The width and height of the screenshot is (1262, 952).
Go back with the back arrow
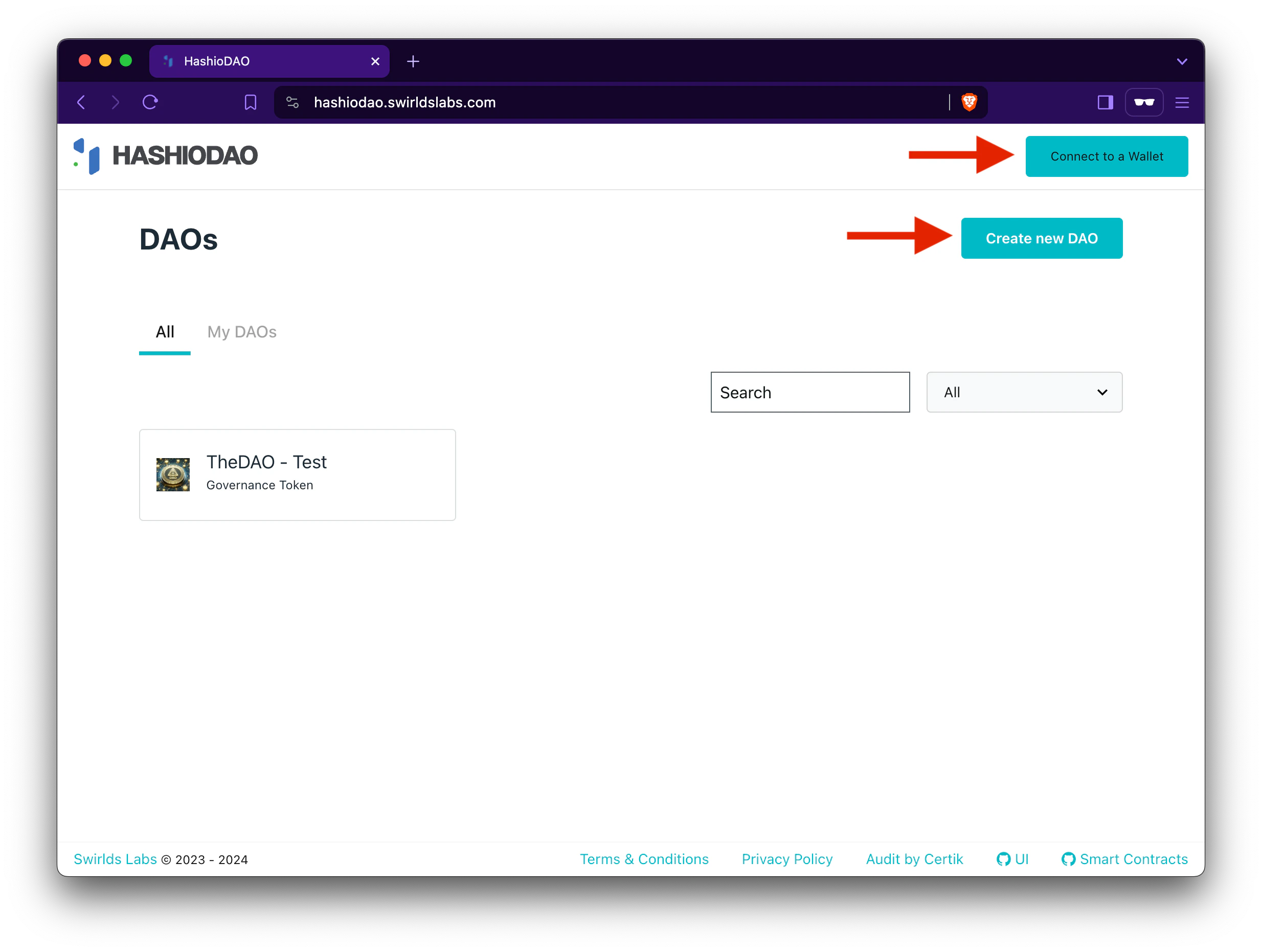click(82, 102)
